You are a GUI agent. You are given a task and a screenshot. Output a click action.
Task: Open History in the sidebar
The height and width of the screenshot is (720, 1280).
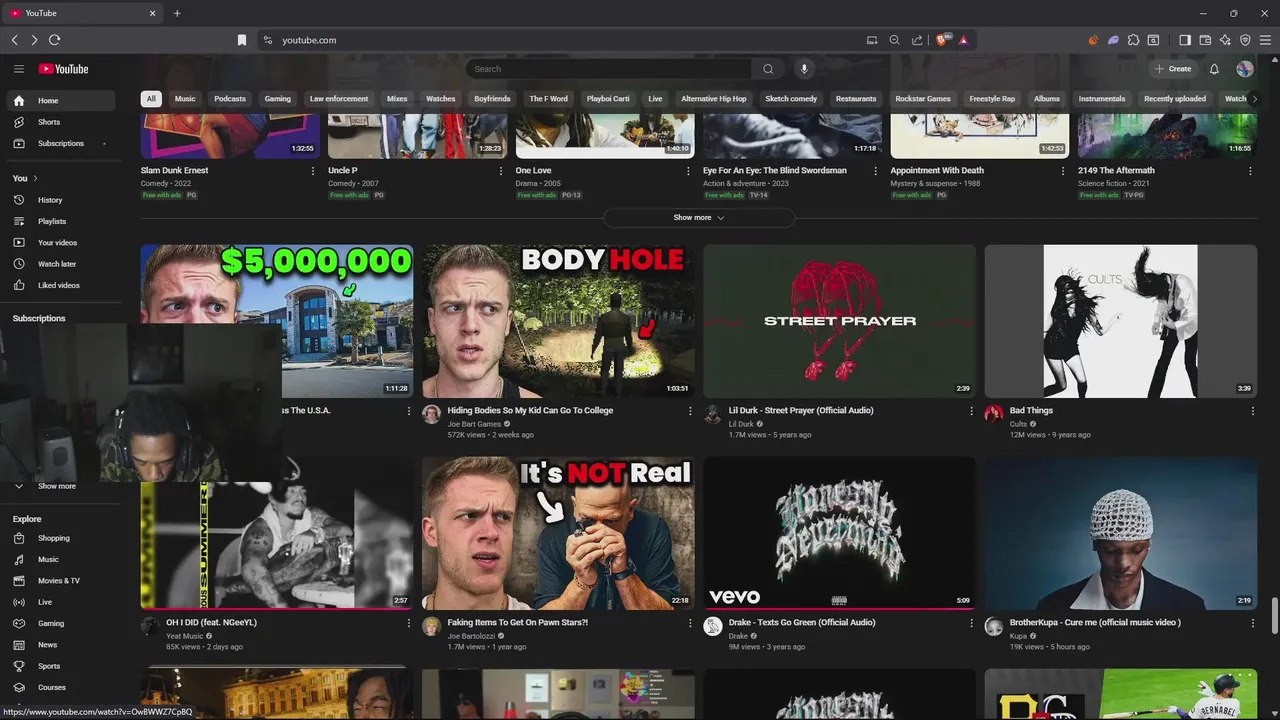(x=62, y=200)
